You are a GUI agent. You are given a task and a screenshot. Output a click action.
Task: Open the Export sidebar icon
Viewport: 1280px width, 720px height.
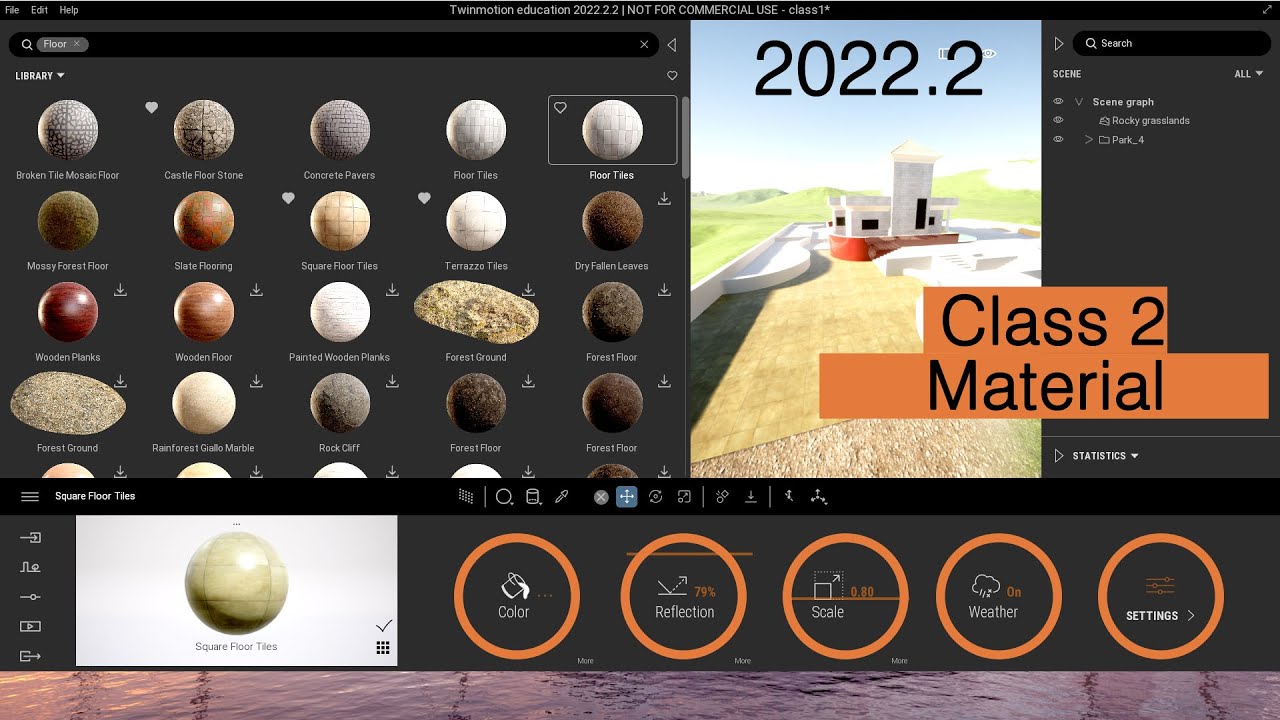[x=30, y=657]
